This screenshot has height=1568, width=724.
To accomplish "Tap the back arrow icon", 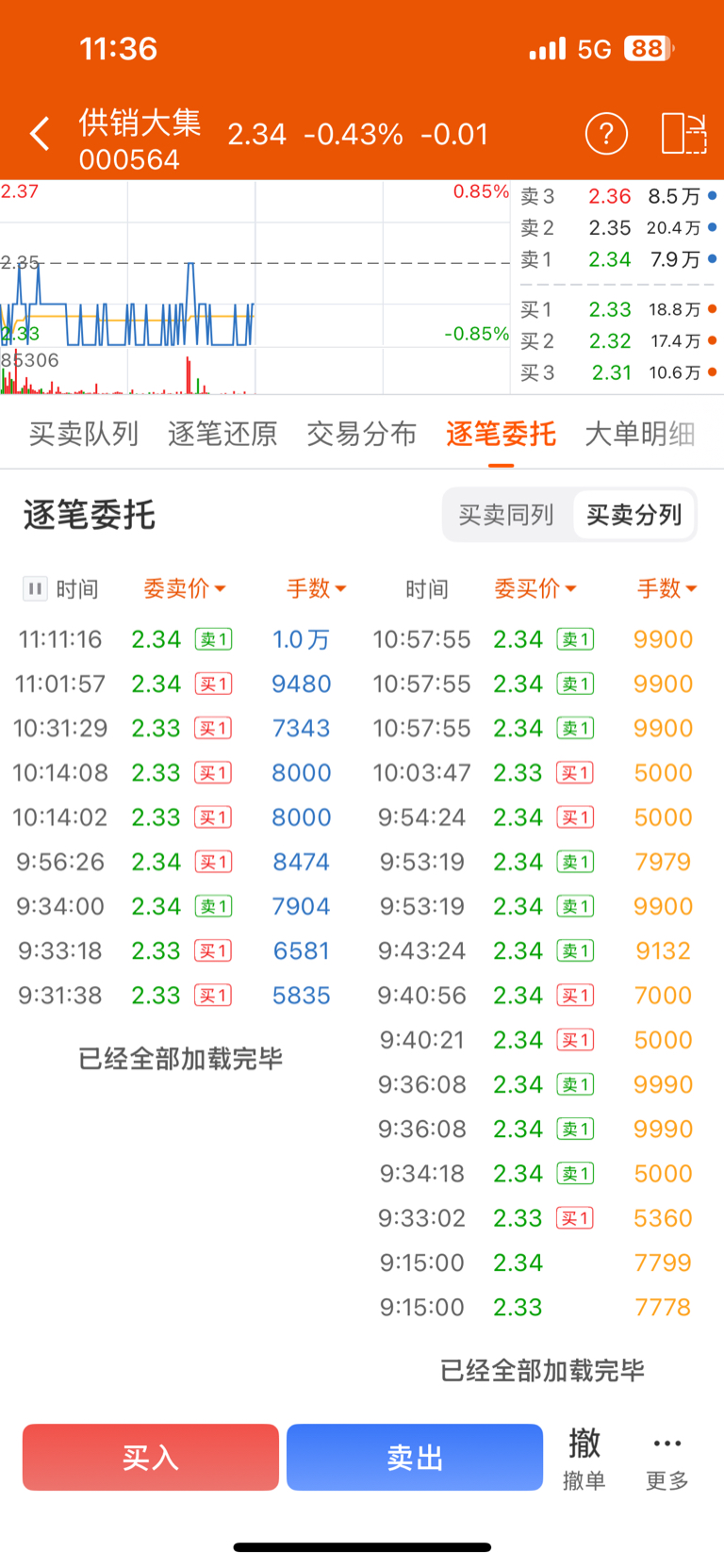I will 40,134.
